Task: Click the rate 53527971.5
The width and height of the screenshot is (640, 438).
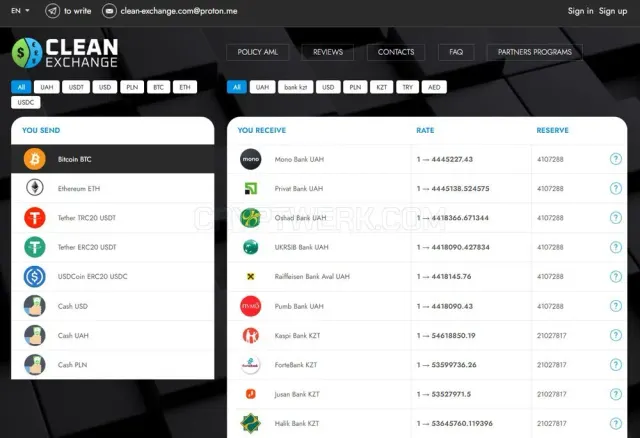Action: pos(451,394)
